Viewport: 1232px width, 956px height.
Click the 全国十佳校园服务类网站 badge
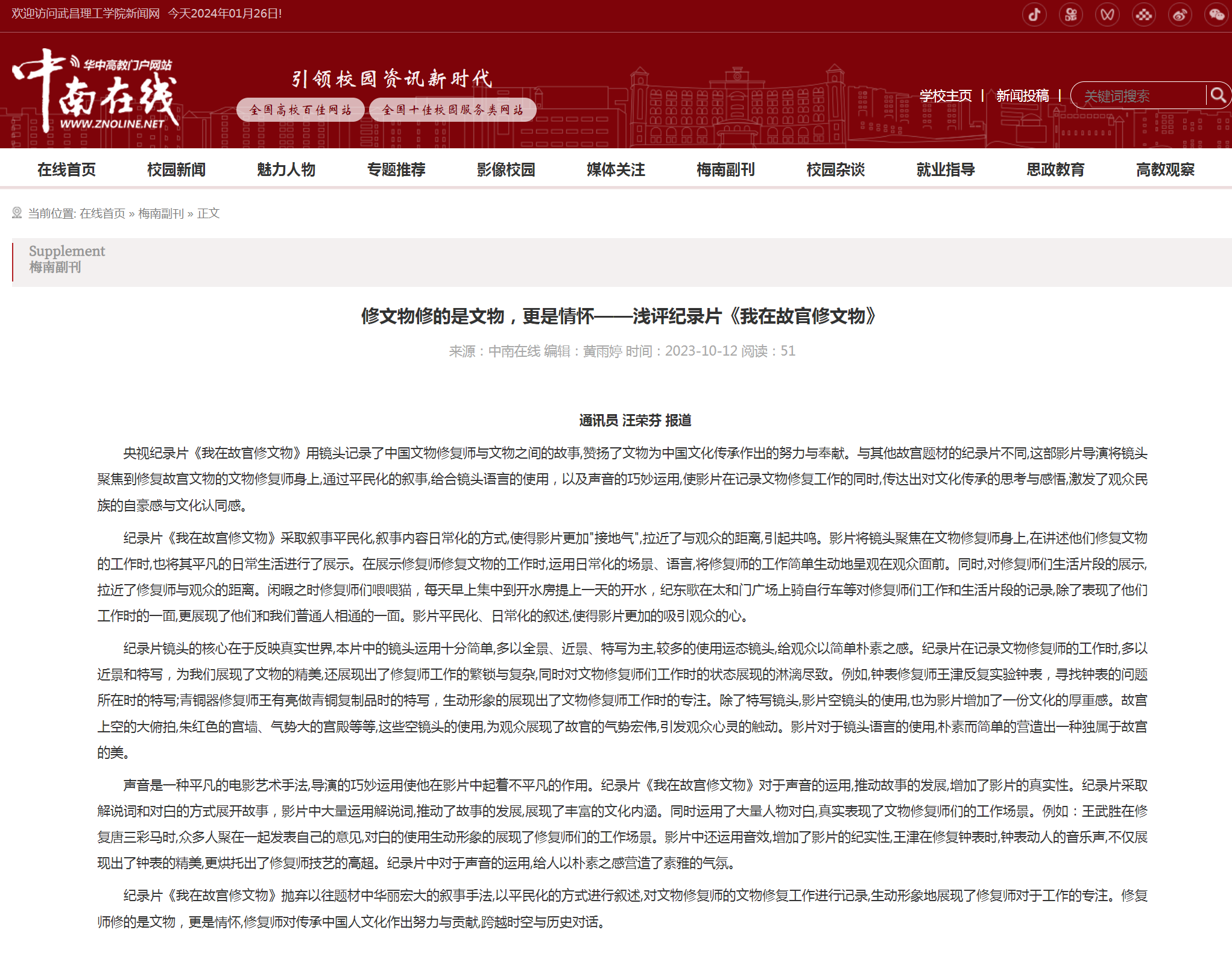(x=452, y=110)
